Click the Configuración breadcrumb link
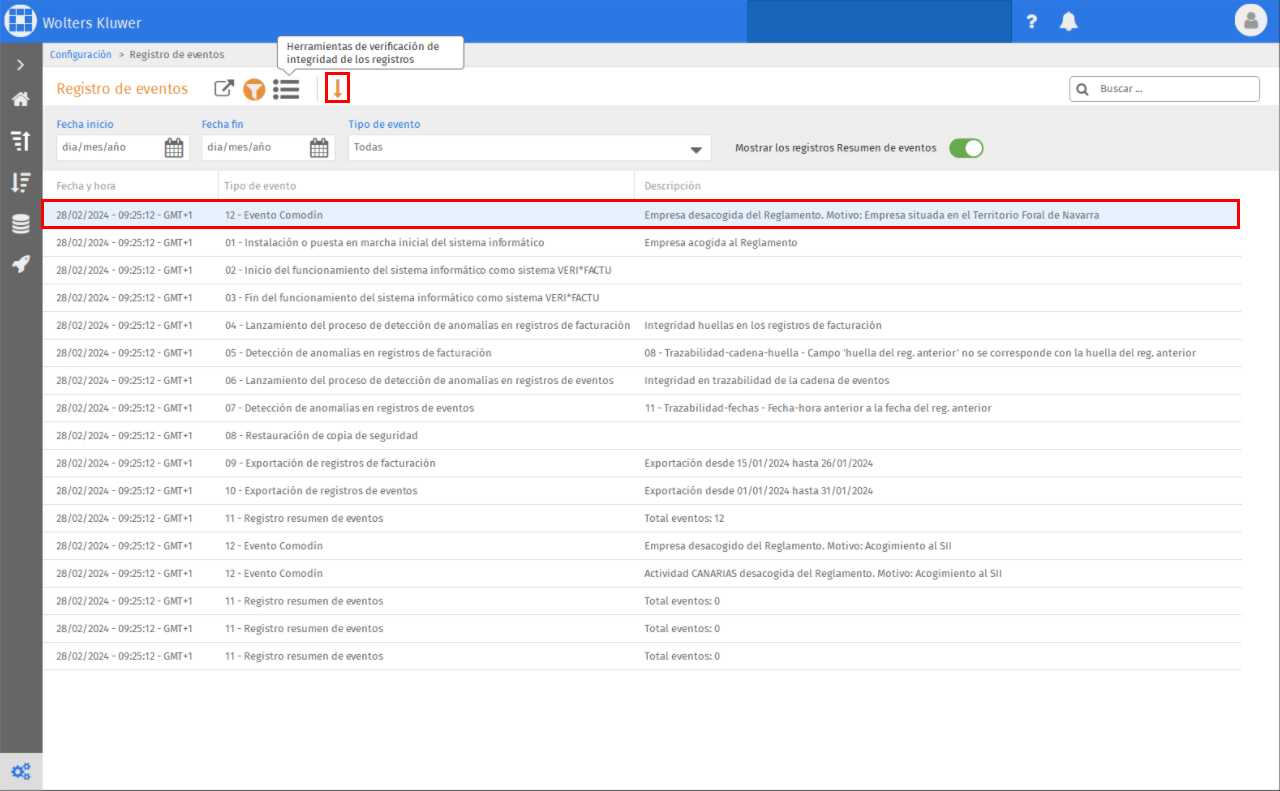 (81, 55)
